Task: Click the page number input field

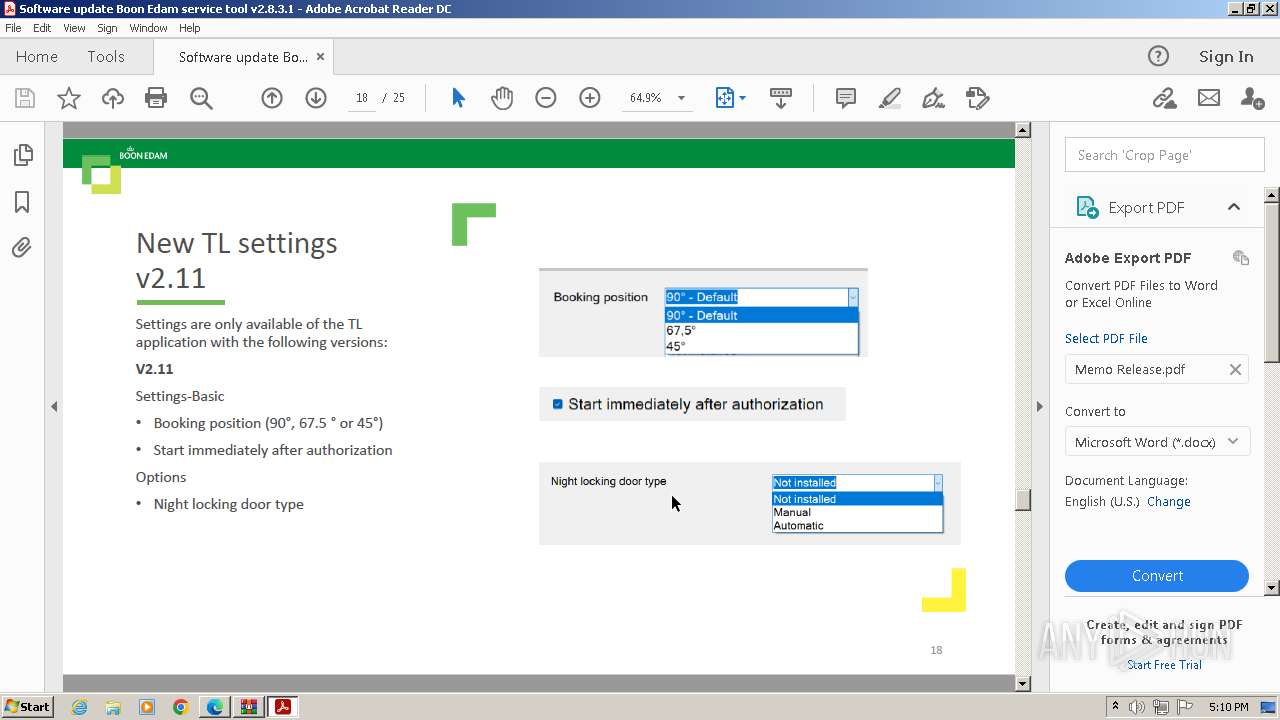Action: (x=362, y=98)
